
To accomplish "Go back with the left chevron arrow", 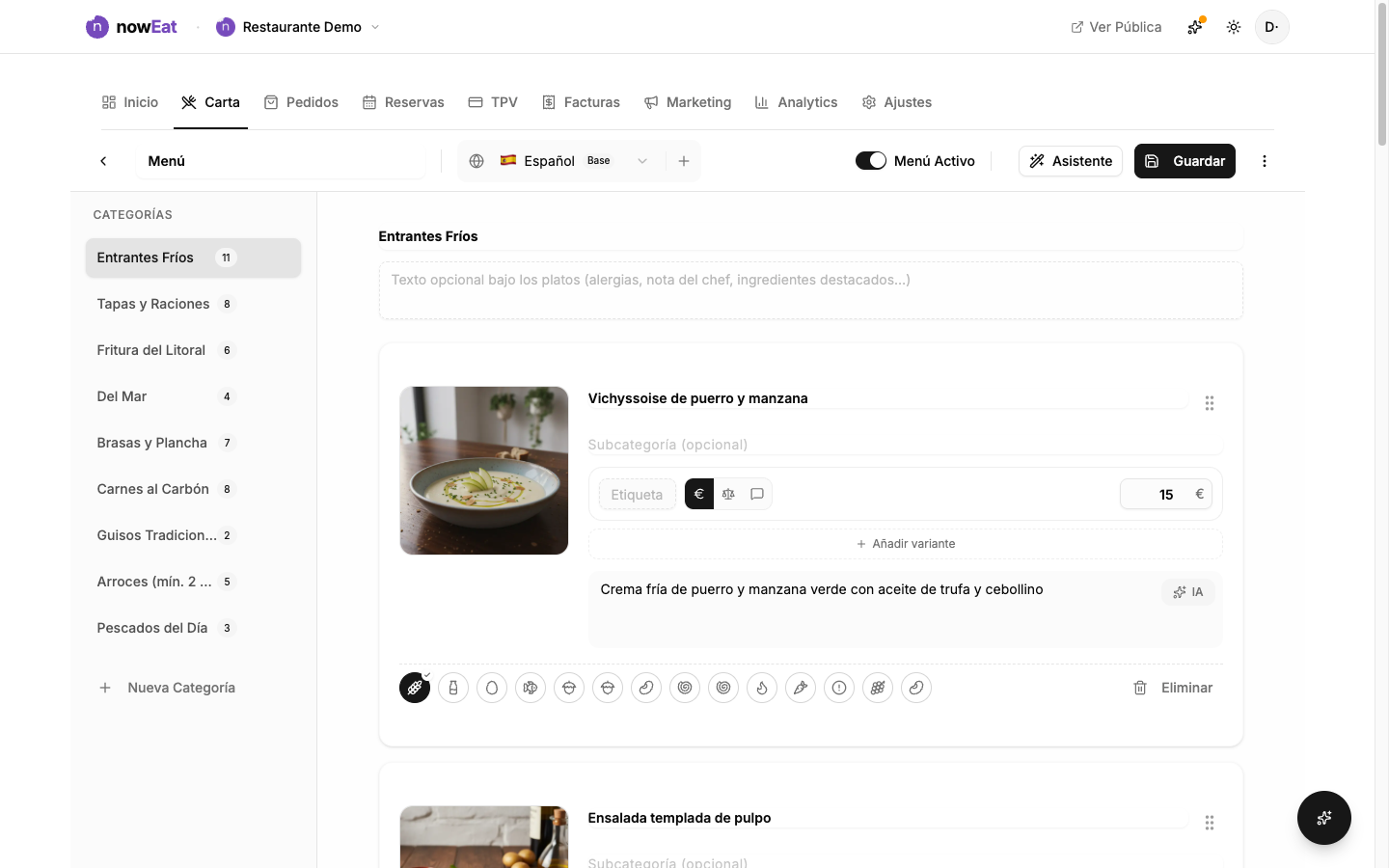I will click(103, 161).
